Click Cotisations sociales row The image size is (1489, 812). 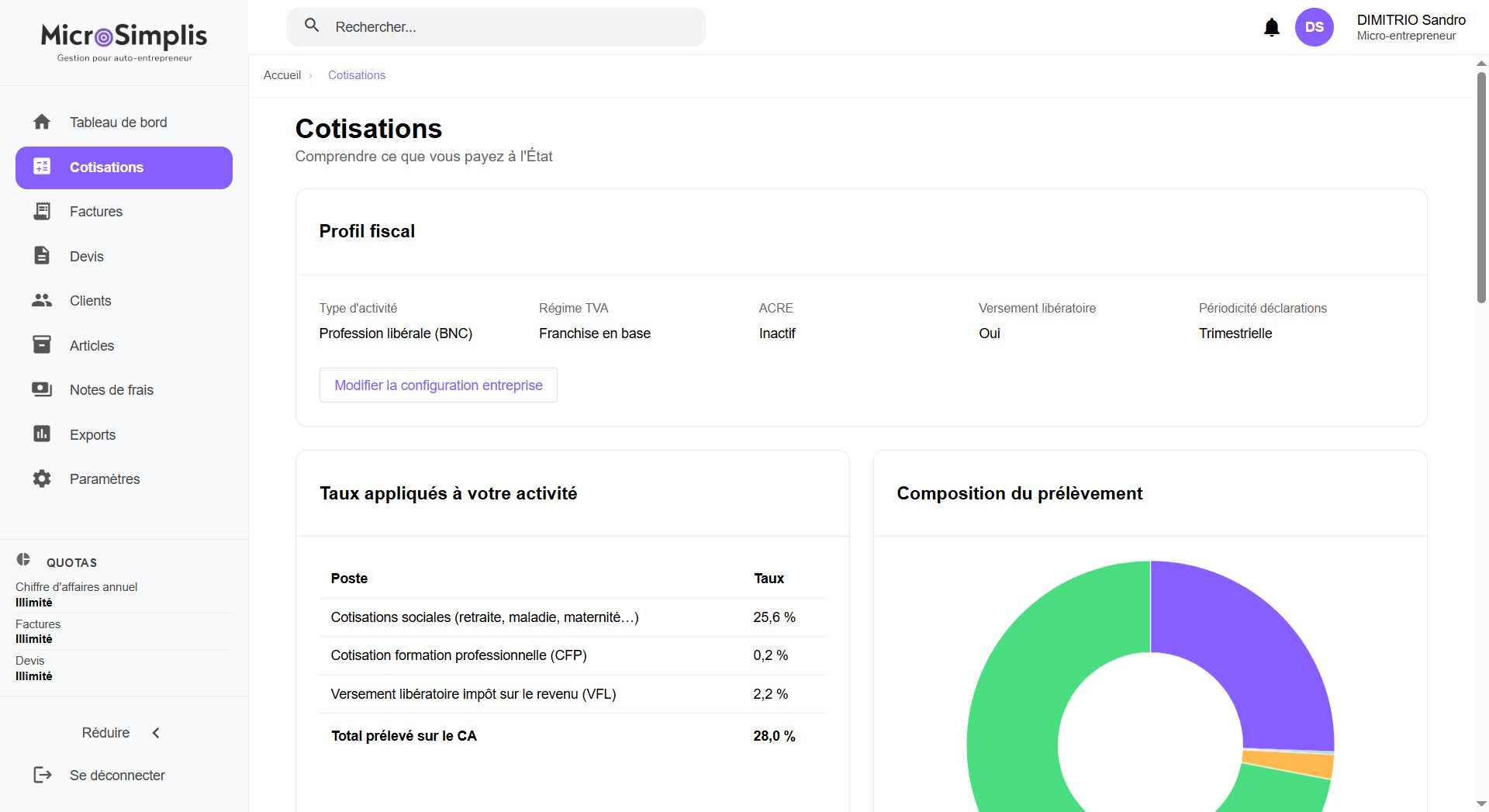pyautogui.click(x=572, y=617)
